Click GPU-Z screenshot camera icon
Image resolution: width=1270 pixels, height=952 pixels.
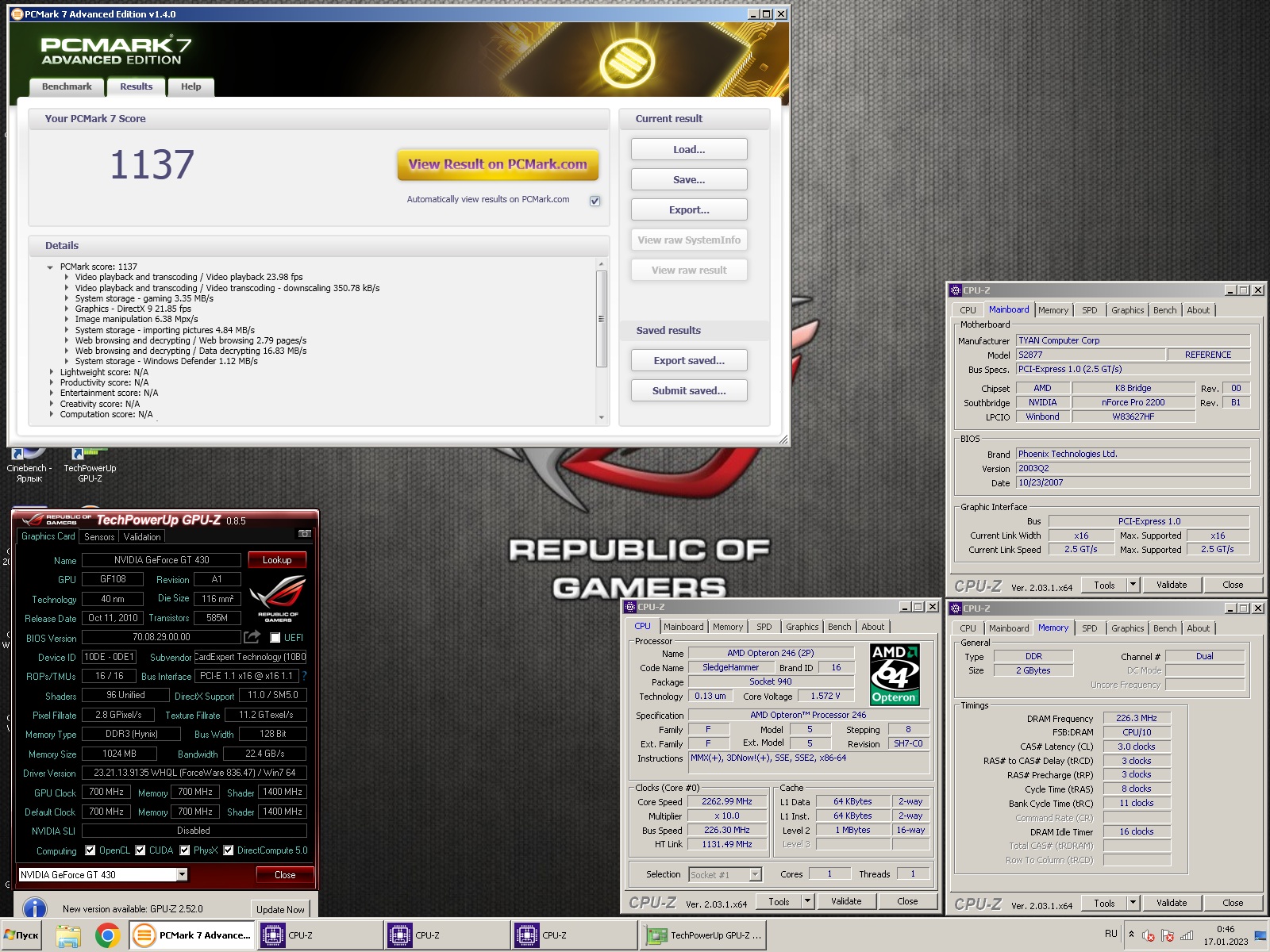(304, 534)
